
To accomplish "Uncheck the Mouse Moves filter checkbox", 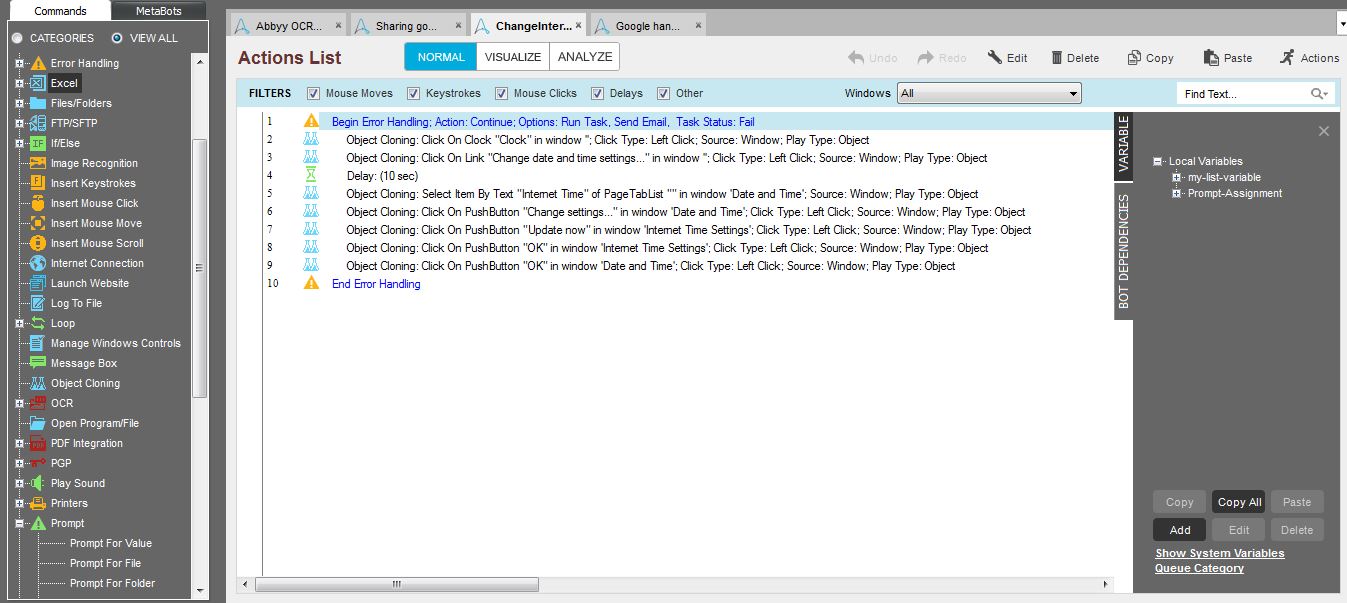I will pyautogui.click(x=313, y=94).
